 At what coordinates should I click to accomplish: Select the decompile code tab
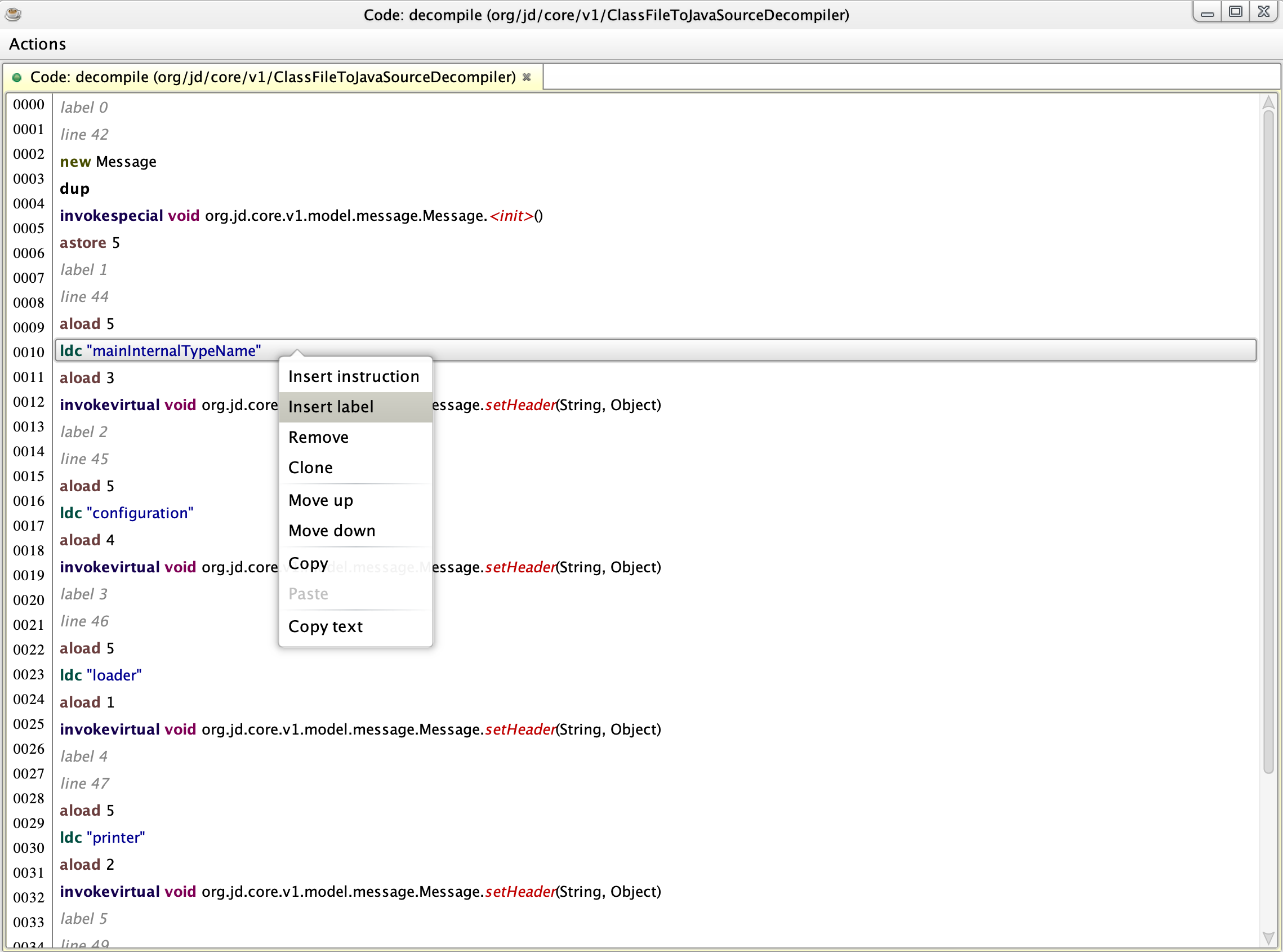tap(273, 77)
